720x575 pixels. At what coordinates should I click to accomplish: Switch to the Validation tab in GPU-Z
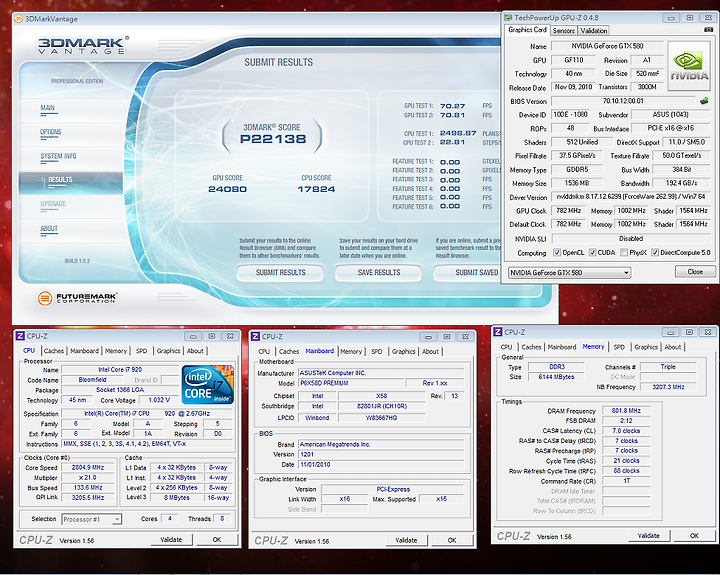pyautogui.click(x=593, y=31)
